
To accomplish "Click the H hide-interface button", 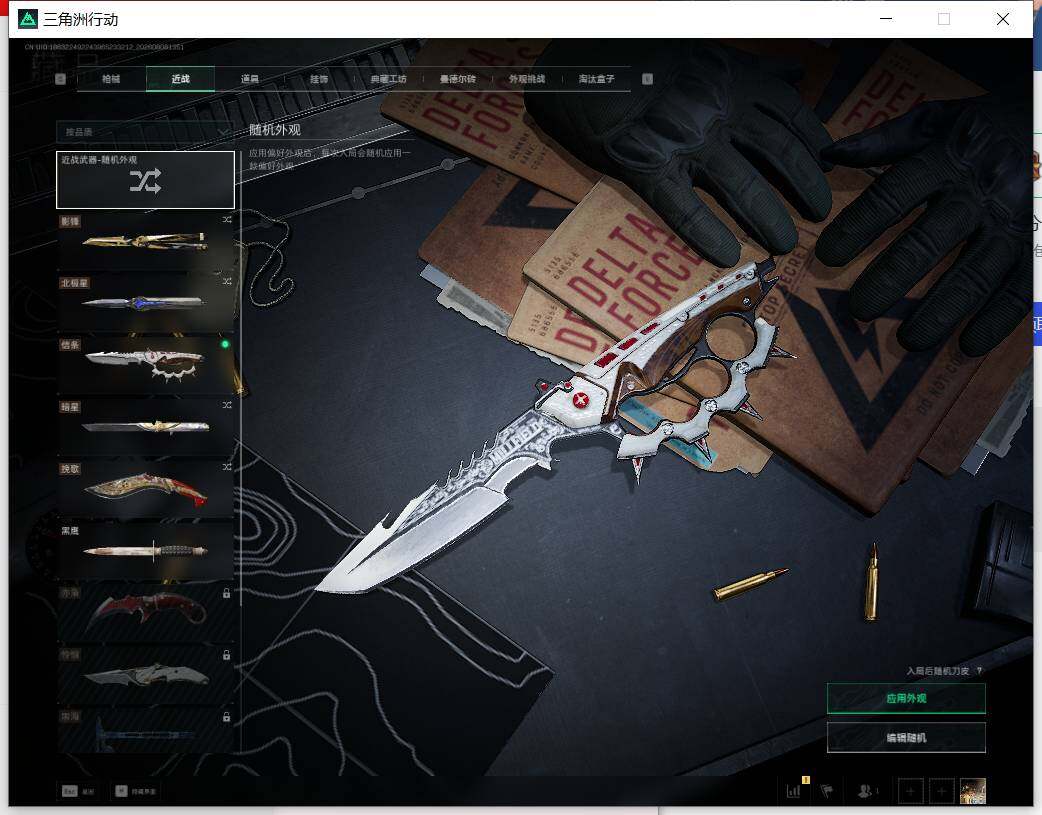I will pos(136,791).
